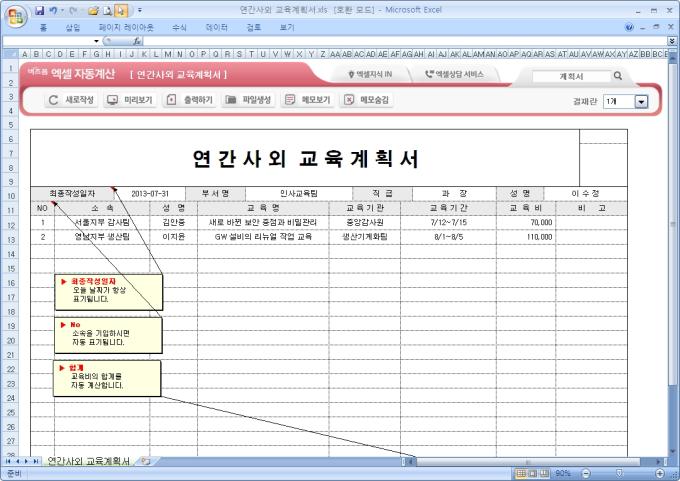This screenshot has height=481, width=680.
Task: Click the 메모보기 button
Action: [x=307, y=100]
